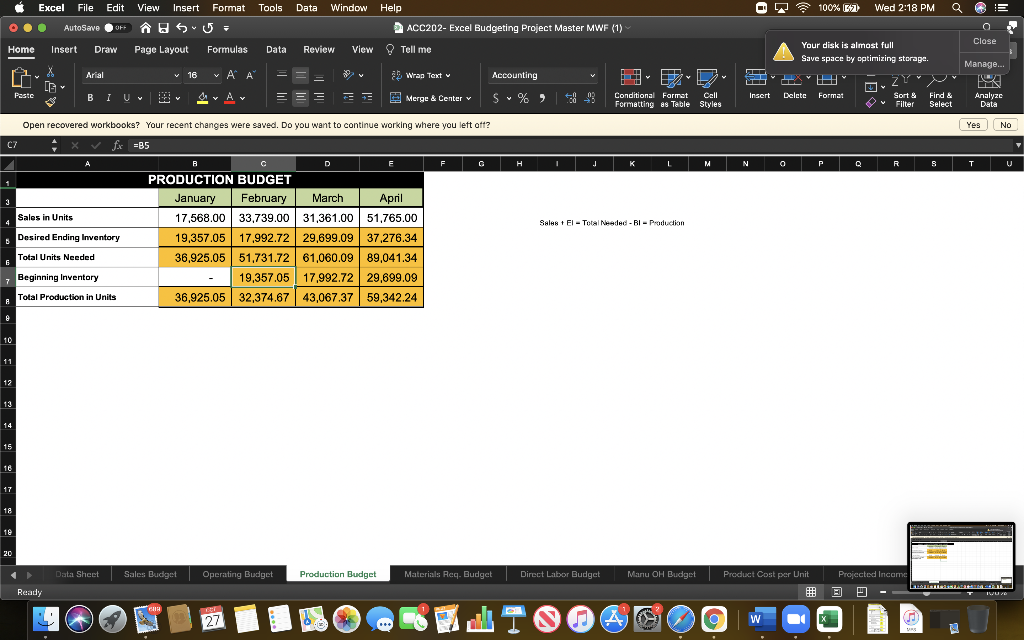
Task: Click Manage in the disk full notification
Action: click(985, 63)
